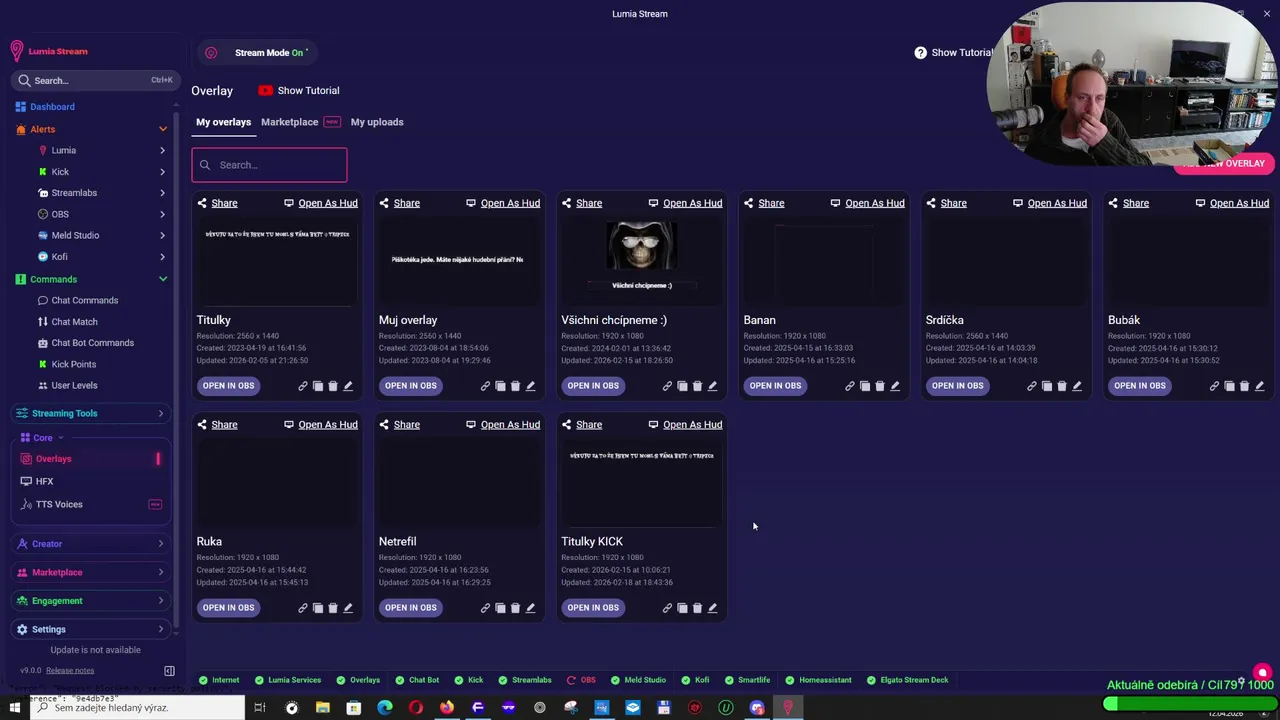Switch to My overlays tab
This screenshot has width=1280, height=720.
[x=223, y=122]
